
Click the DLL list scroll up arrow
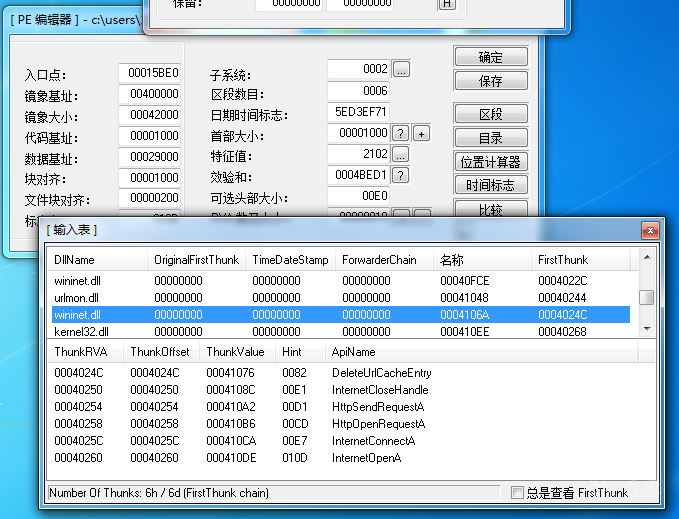pos(647,258)
